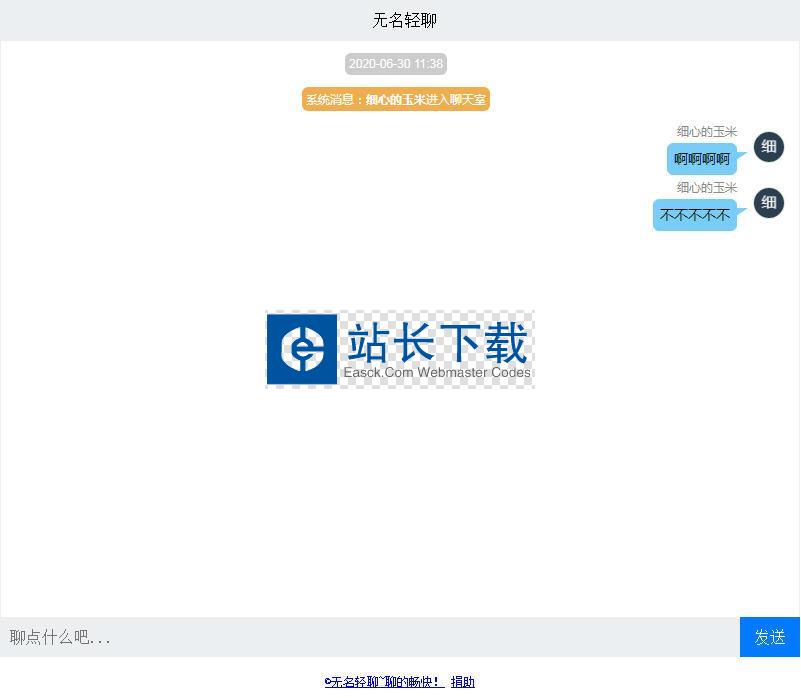Focus the 聊点什么吧 message input field

(370, 637)
